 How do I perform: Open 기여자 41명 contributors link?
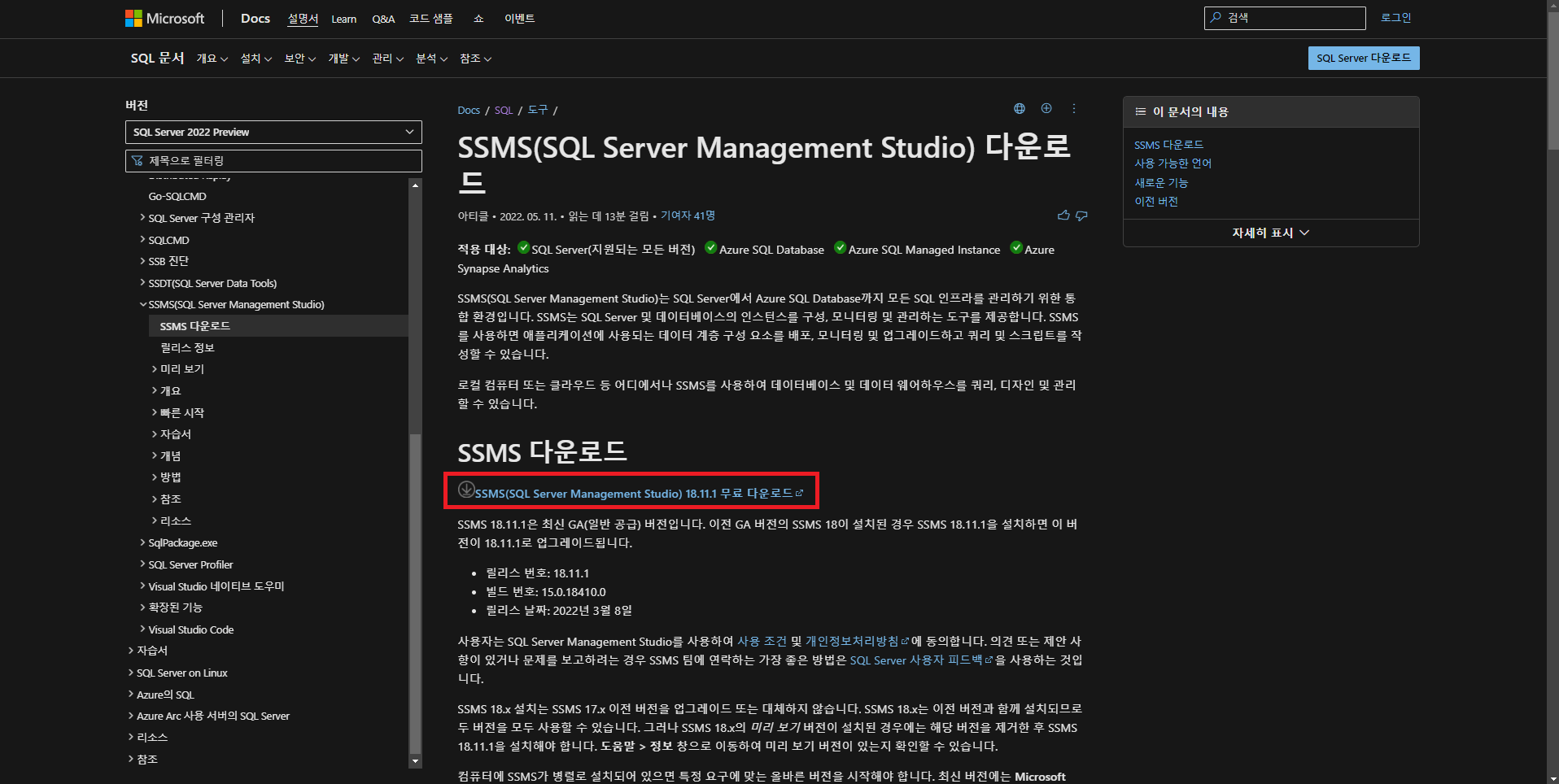pos(688,216)
